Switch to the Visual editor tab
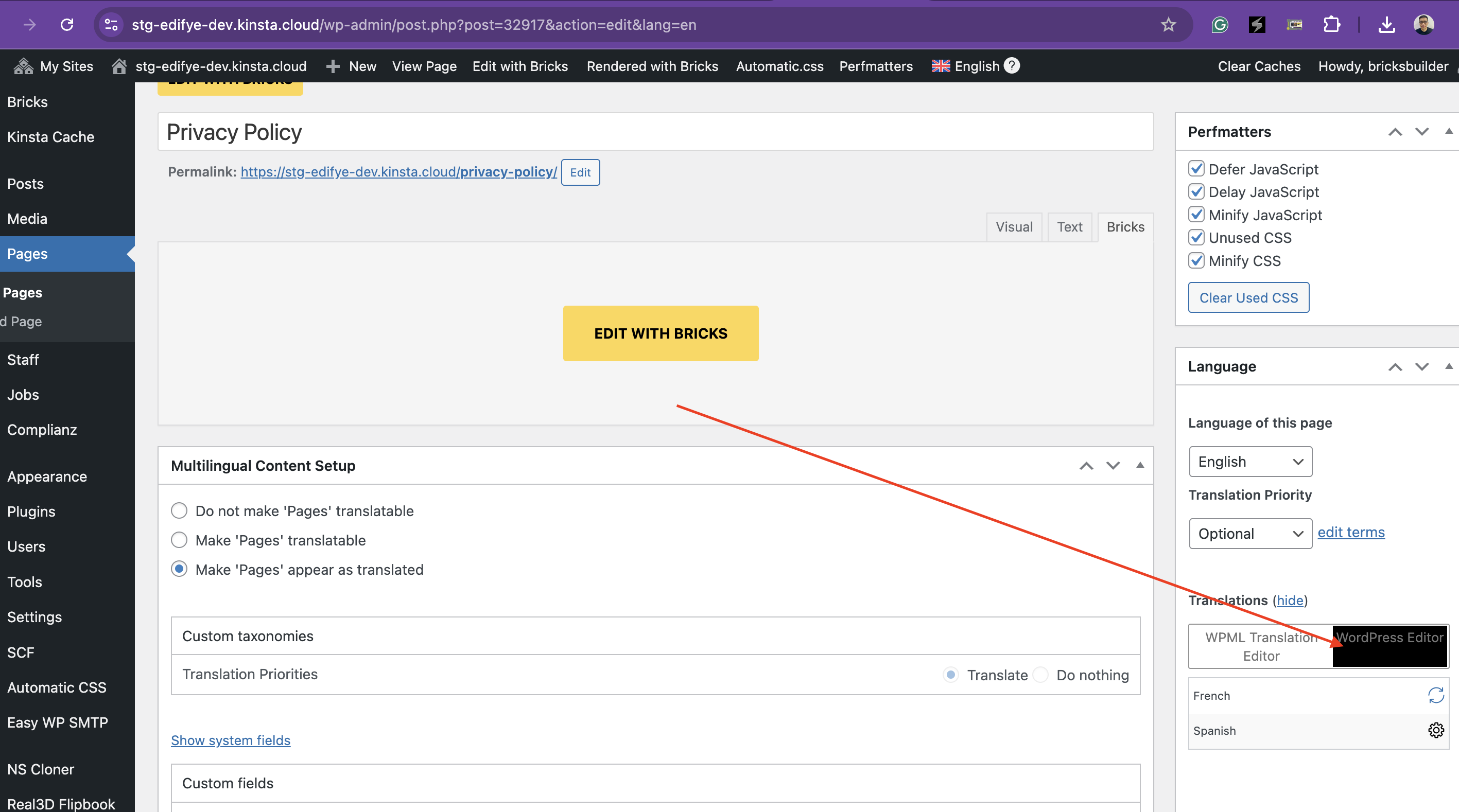 coord(1014,227)
